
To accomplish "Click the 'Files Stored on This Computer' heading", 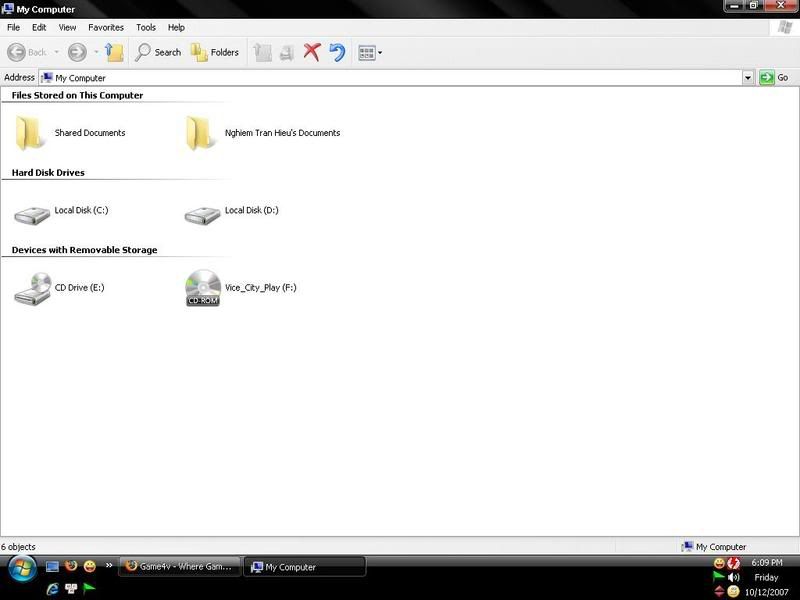I will tap(77, 95).
